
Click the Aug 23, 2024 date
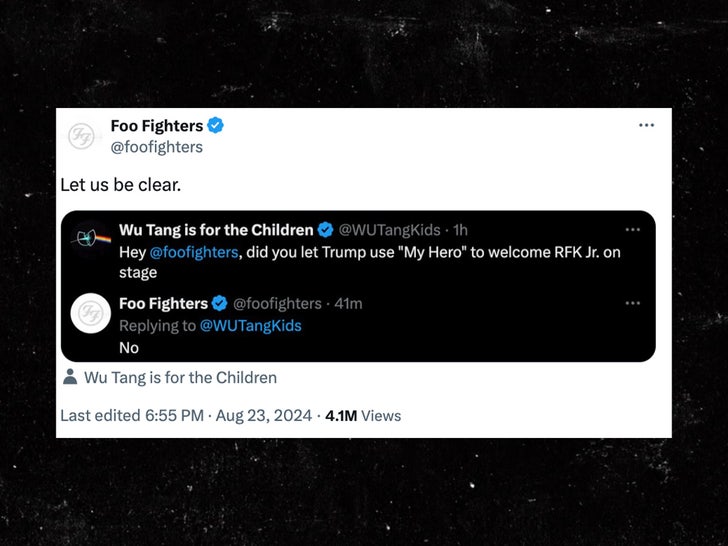pyautogui.click(x=268, y=415)
